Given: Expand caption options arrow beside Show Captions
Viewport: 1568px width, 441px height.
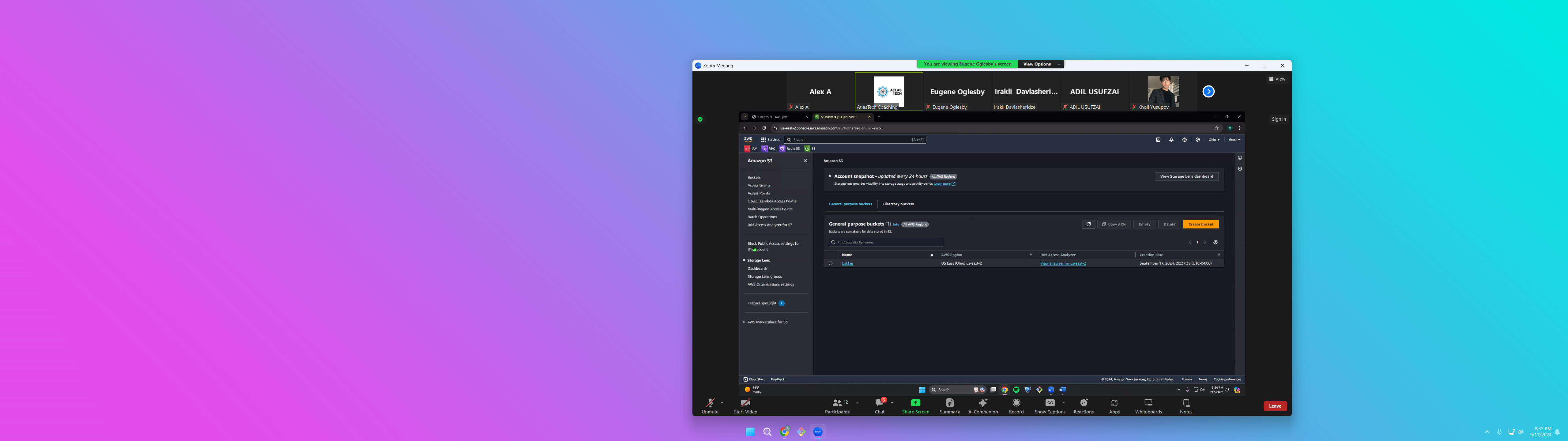Looking at the screenshot, I should tap(1063, 403).
